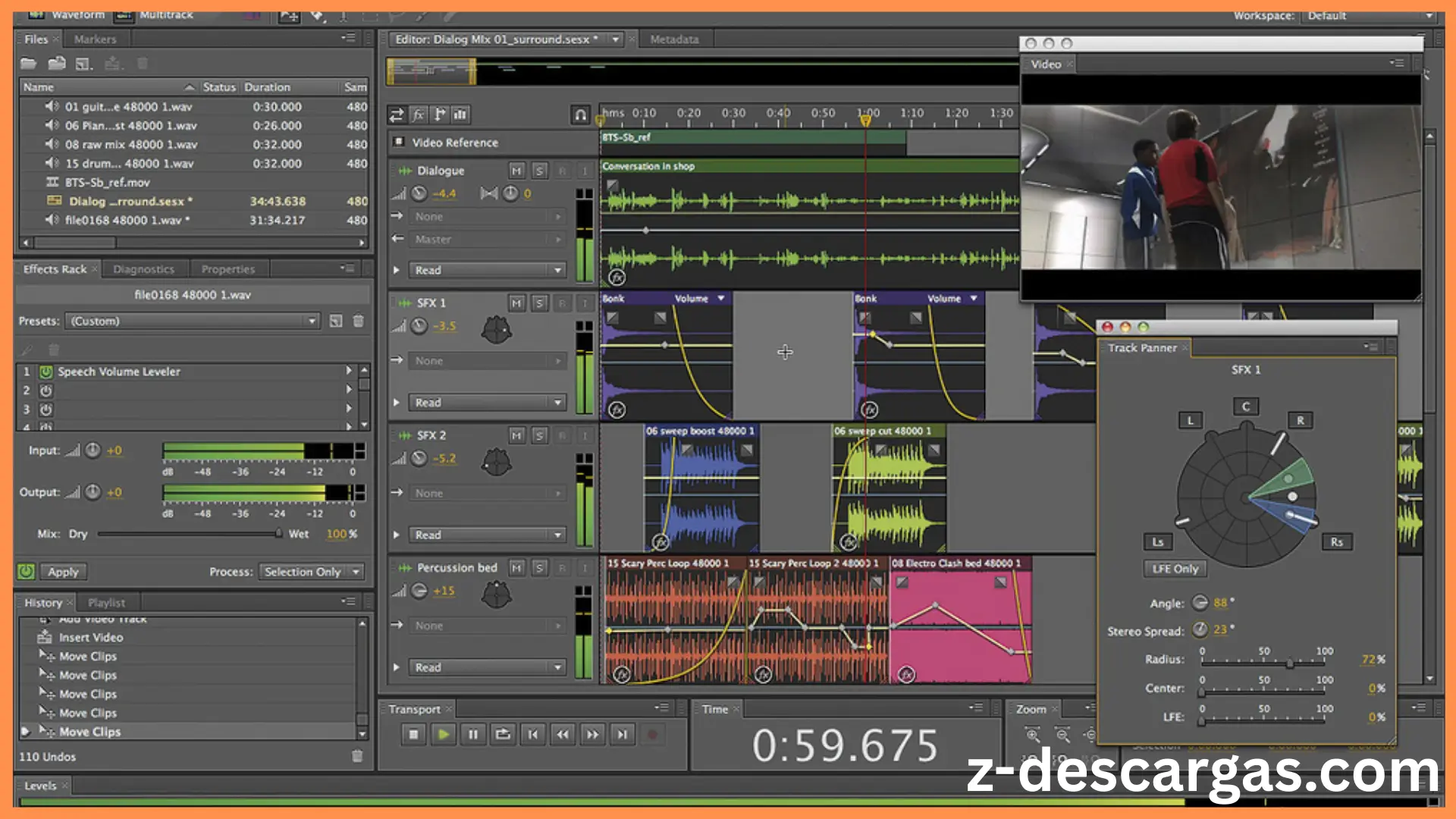Solo the Dialogue track
This screenshot has height=819, width=1456.
539,171
